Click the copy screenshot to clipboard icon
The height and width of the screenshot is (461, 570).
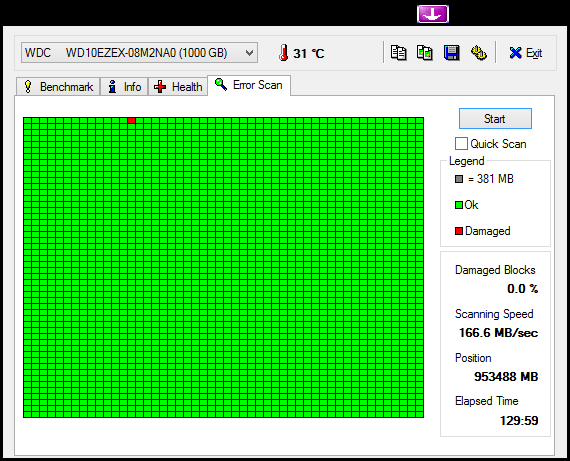coord(425,53)
